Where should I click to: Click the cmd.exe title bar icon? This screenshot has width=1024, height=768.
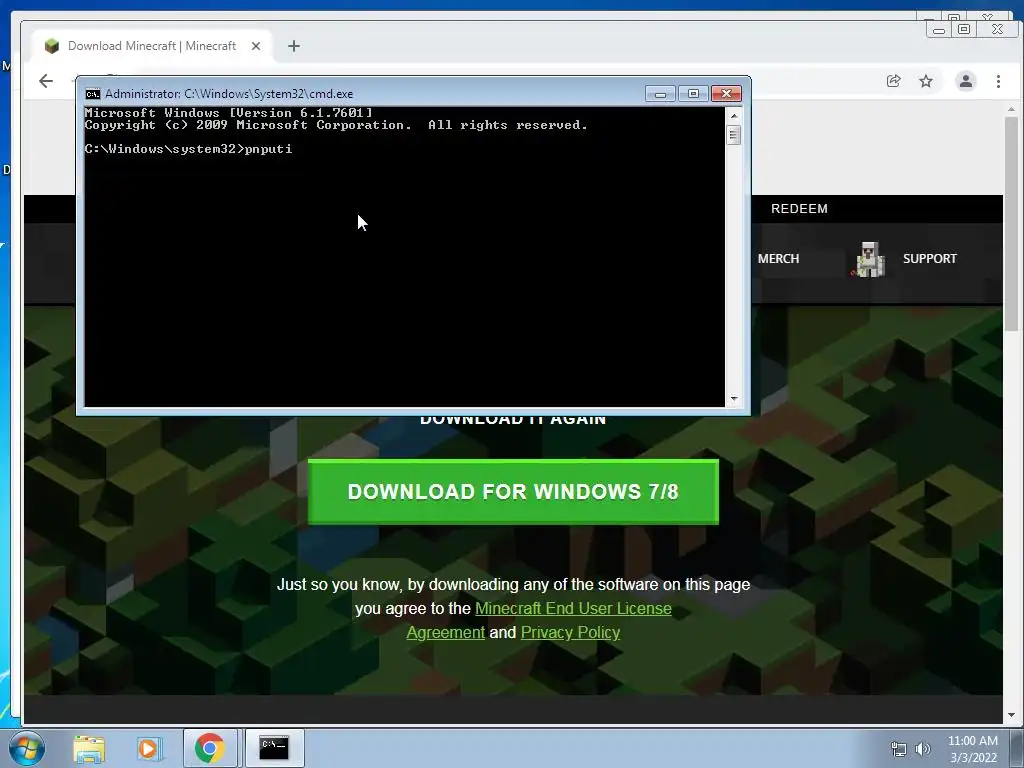93,94
